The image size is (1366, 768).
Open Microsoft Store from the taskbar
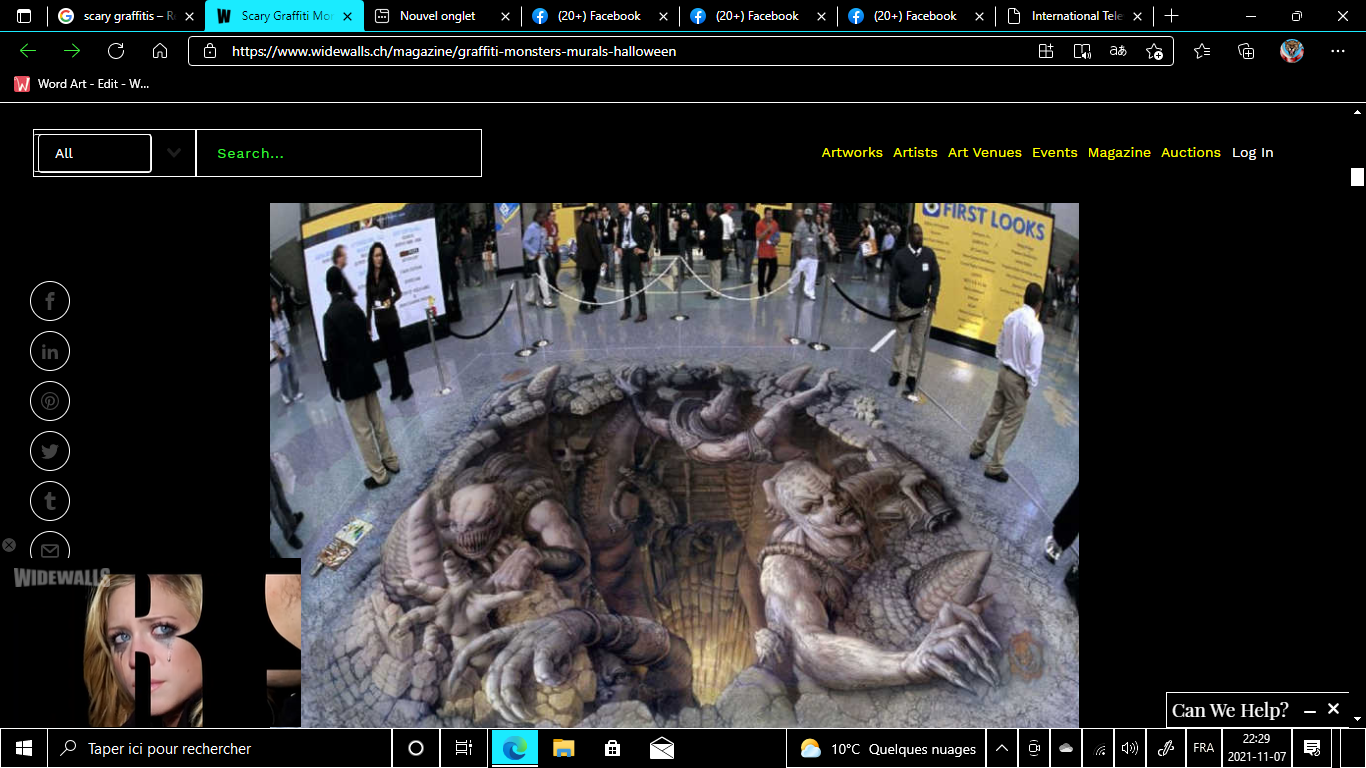pos(612,748)
